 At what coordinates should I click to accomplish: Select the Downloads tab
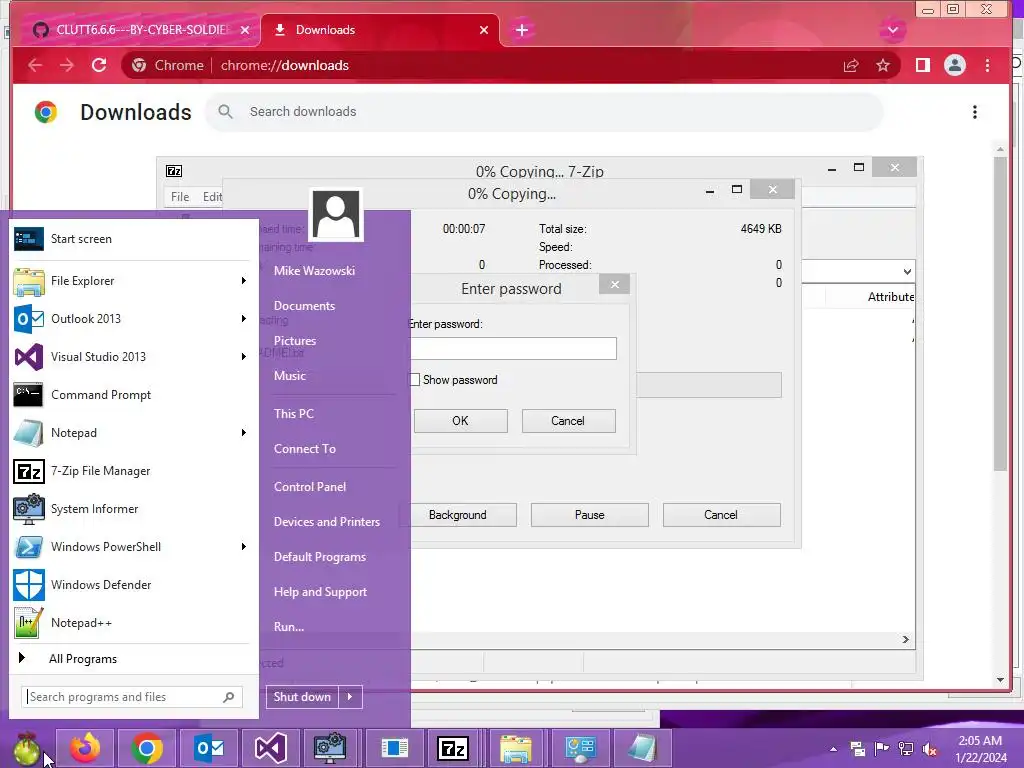381,30
